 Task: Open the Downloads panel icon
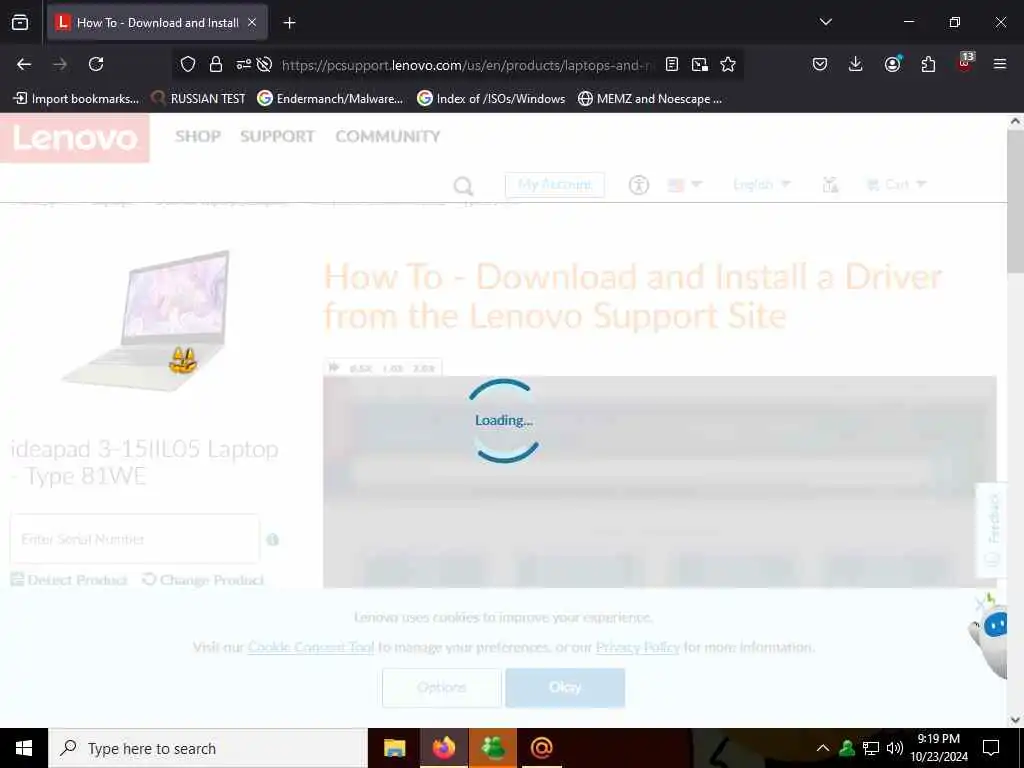[856, 64]
